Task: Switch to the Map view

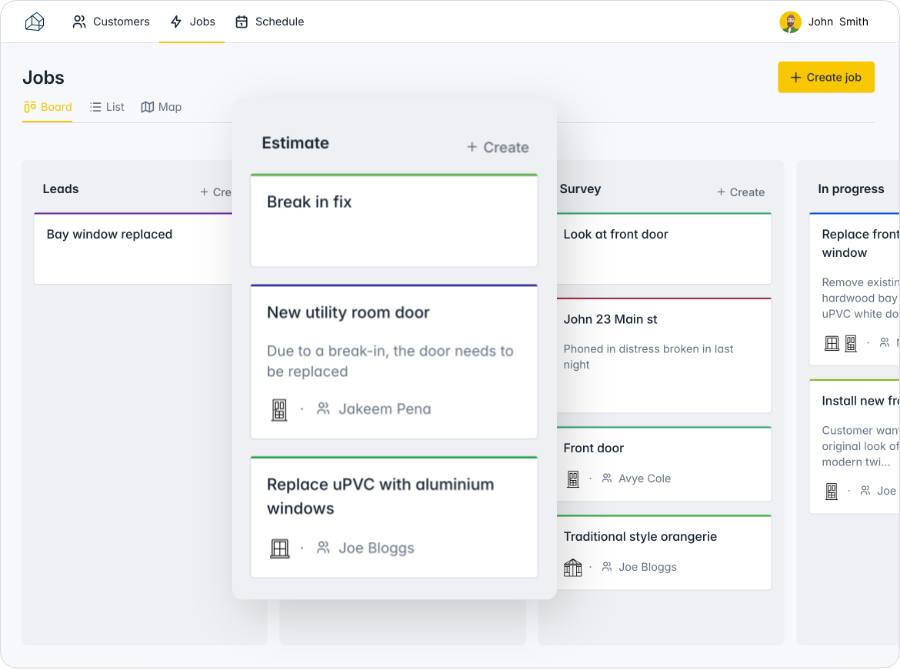Action: (x=161, y=107)
